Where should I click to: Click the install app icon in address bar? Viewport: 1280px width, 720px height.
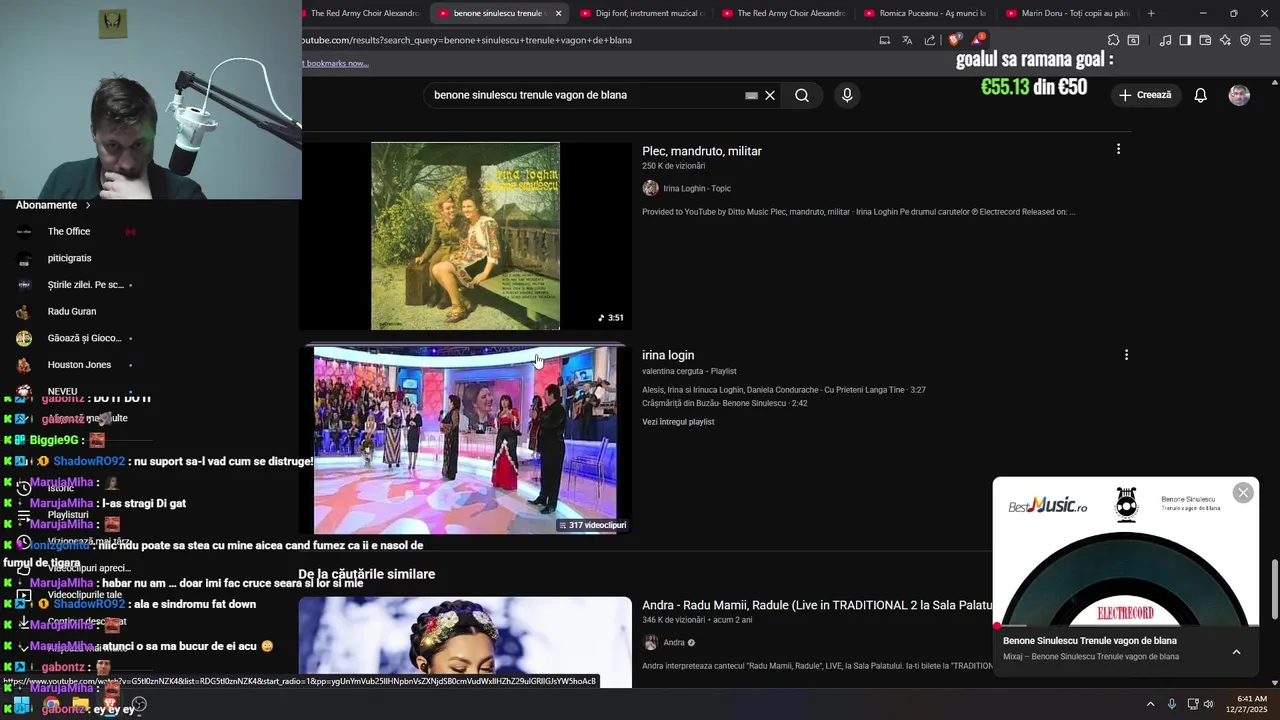(x=884, y=40)
